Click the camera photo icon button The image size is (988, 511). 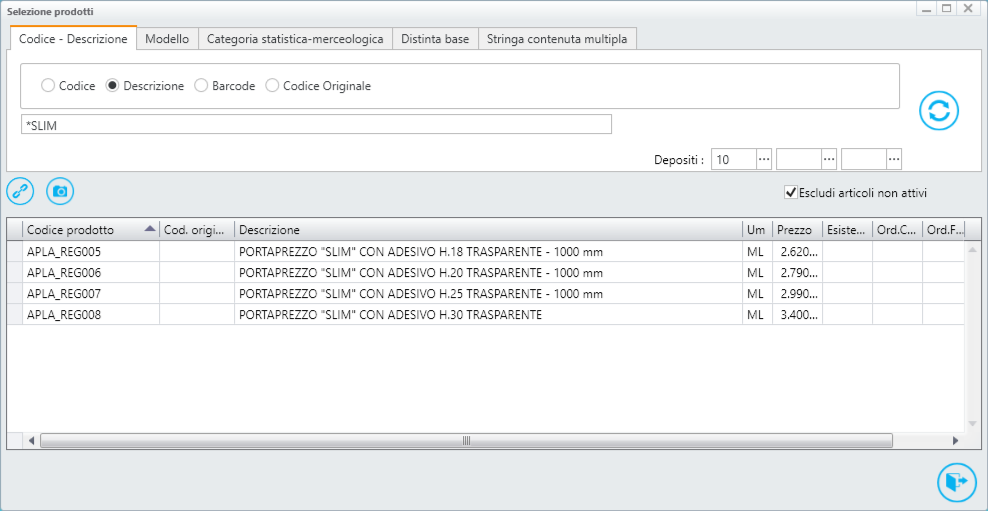point(60,191)
